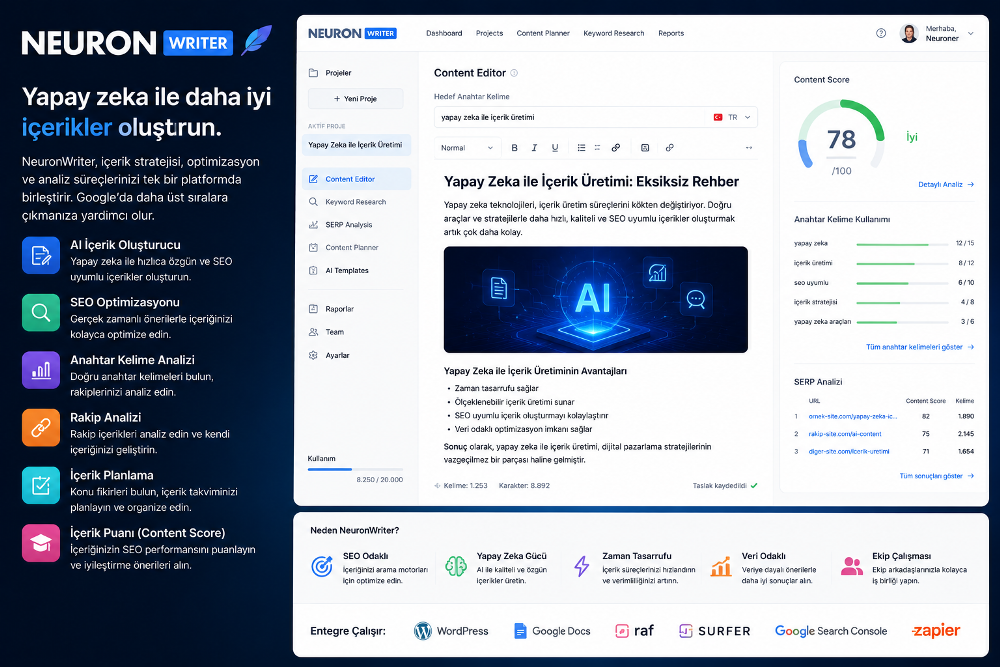This screenshot has width=1000, height=667.
Task: Click the Keyword Research sidebar magnifier icon
Action: coord(313,202)
